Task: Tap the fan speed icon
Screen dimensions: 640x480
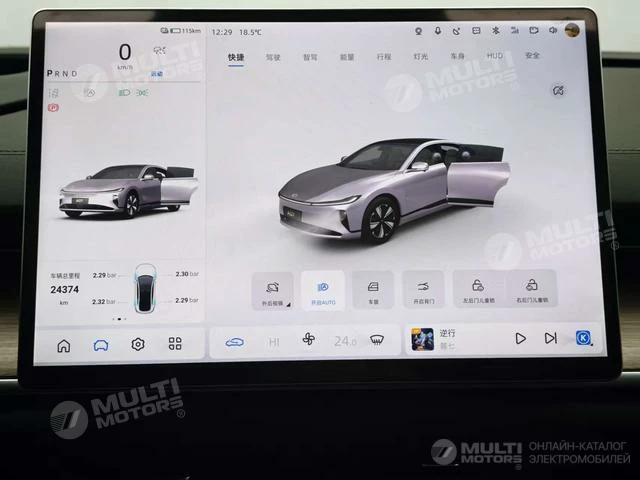Action: click(x=308, y=341)
